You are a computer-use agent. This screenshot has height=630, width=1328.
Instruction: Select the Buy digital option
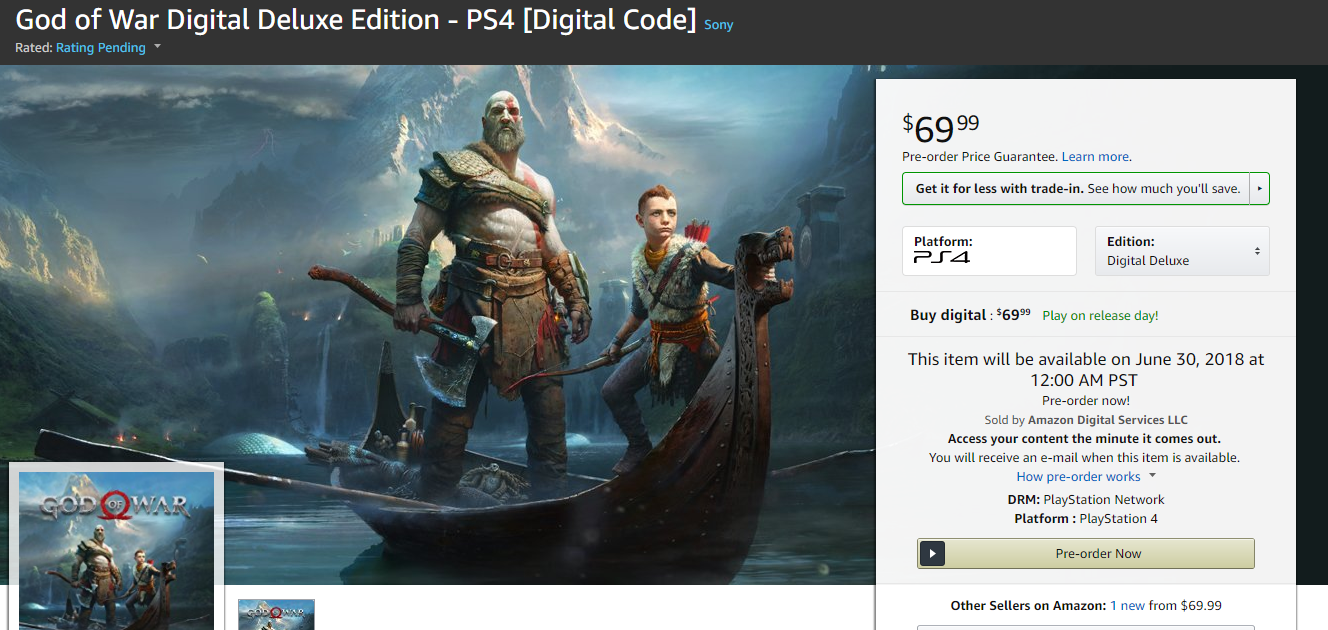pos(947,315)
